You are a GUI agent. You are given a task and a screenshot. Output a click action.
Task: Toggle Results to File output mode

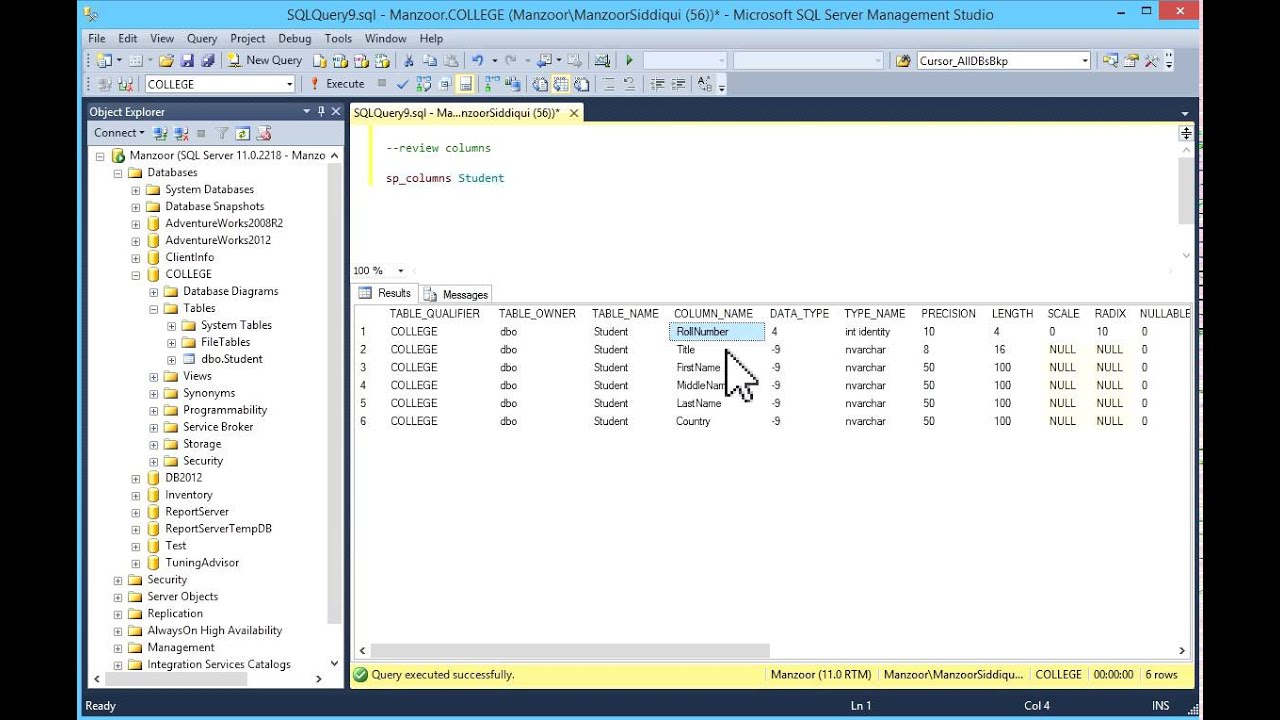tap(580, 84)
